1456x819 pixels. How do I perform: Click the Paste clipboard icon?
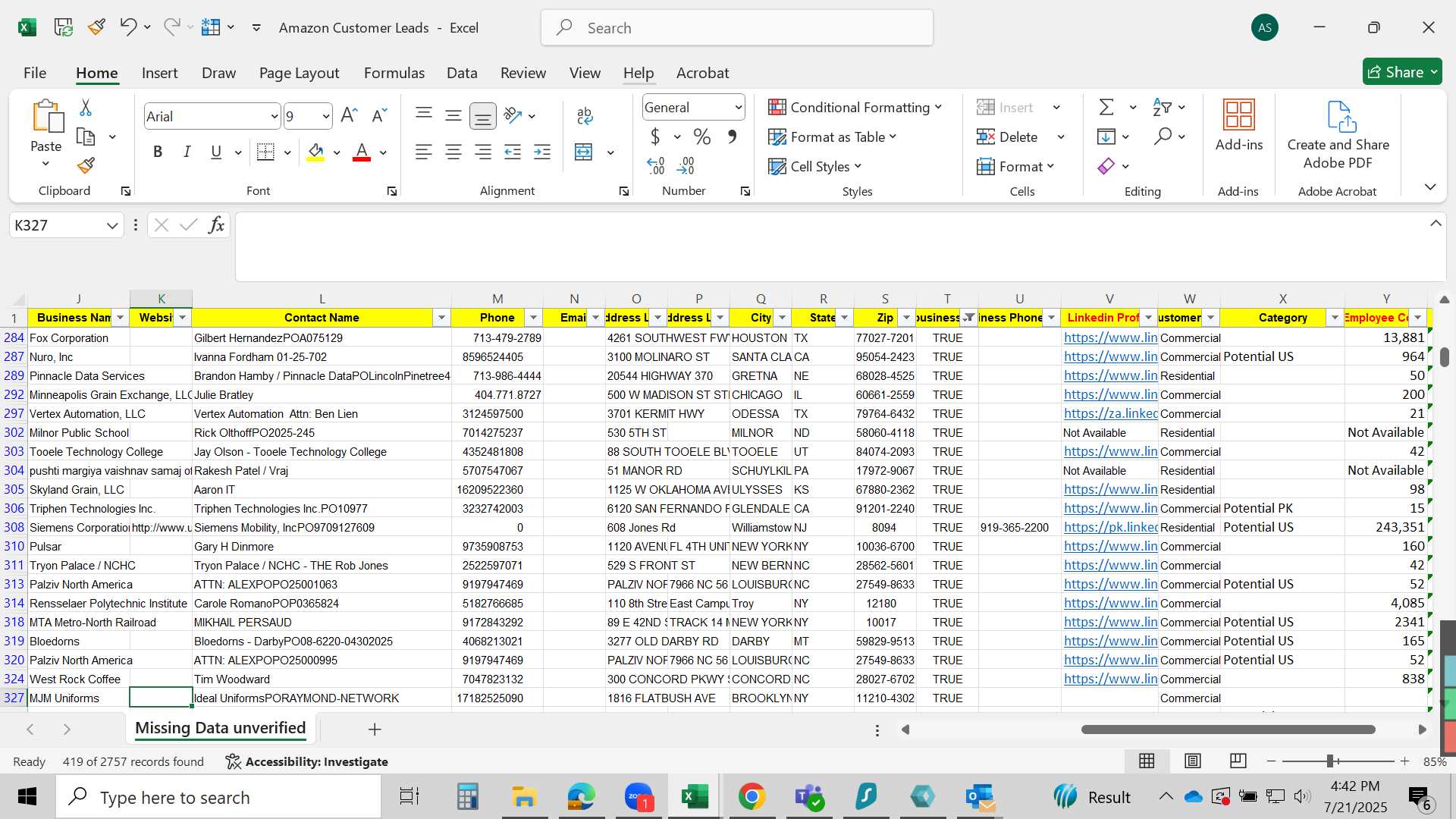[x=46, y=117]
